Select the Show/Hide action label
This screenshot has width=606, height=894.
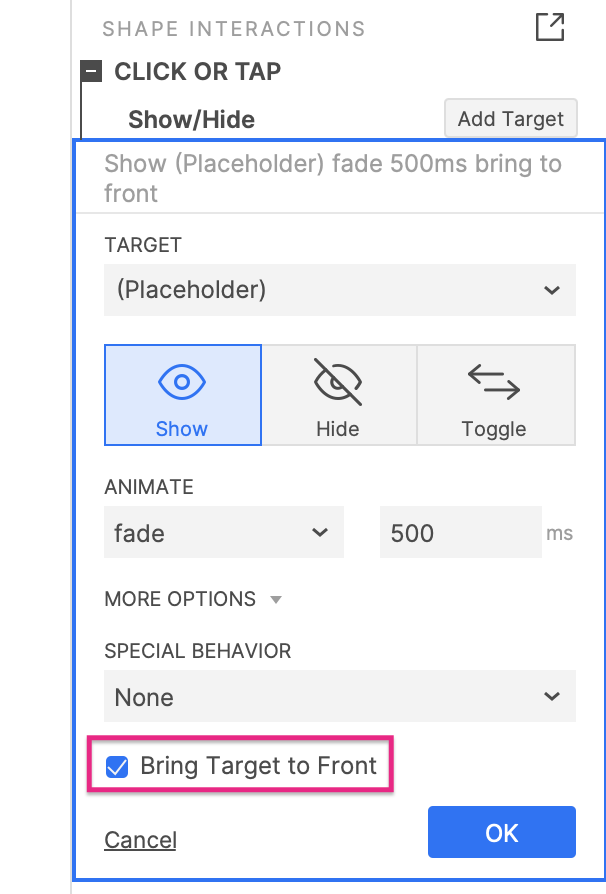[x=192, y=120]
